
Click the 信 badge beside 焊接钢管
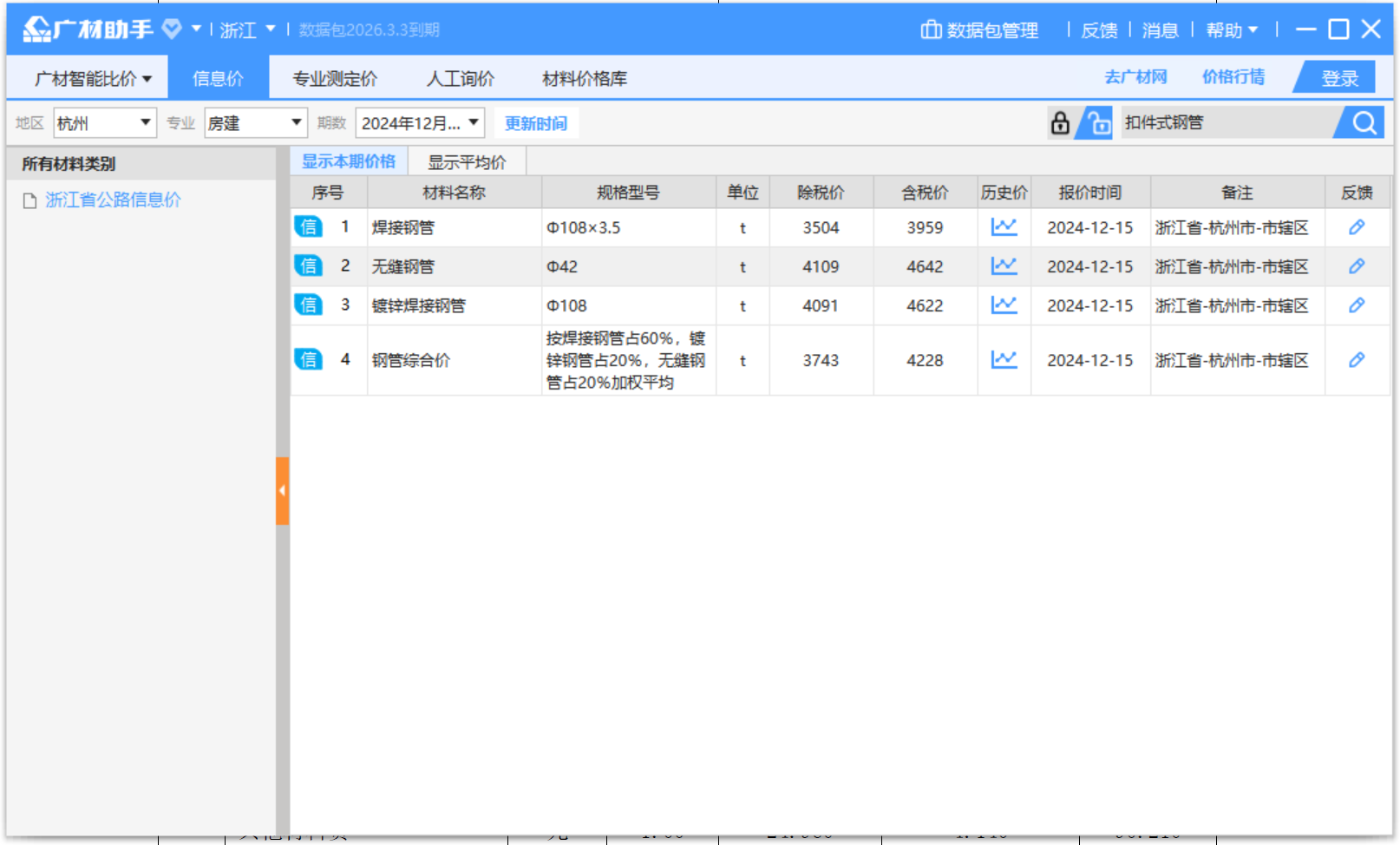click(309, 227)
